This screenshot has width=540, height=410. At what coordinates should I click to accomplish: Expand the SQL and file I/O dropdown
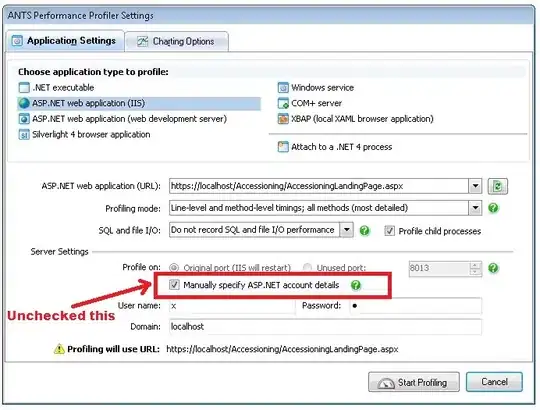(x=346, y=230)
